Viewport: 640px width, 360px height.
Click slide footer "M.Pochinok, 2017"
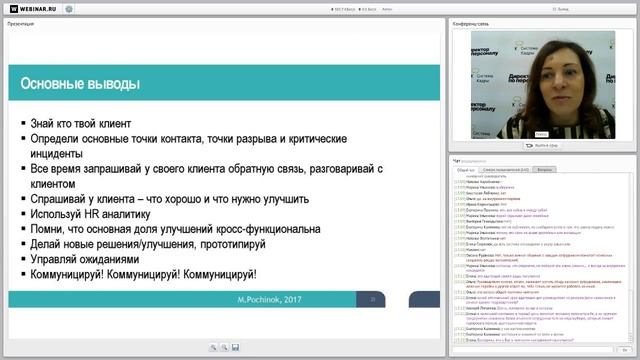(269, 300)
